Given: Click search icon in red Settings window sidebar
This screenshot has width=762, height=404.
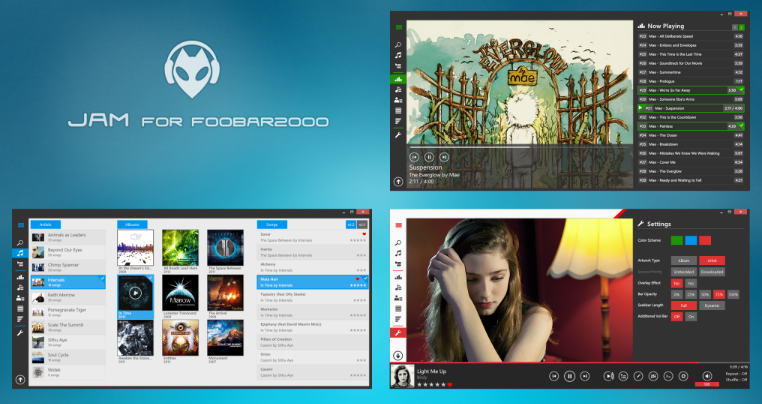Looking at the screenshot, I should (398, 243).
